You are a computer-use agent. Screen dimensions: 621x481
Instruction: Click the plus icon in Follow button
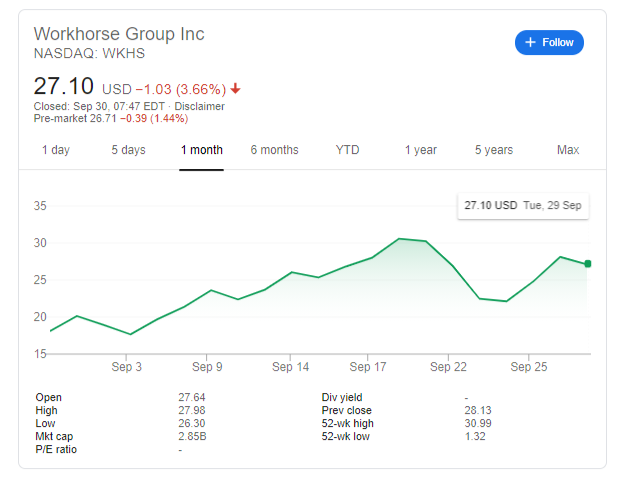(530, 42)
